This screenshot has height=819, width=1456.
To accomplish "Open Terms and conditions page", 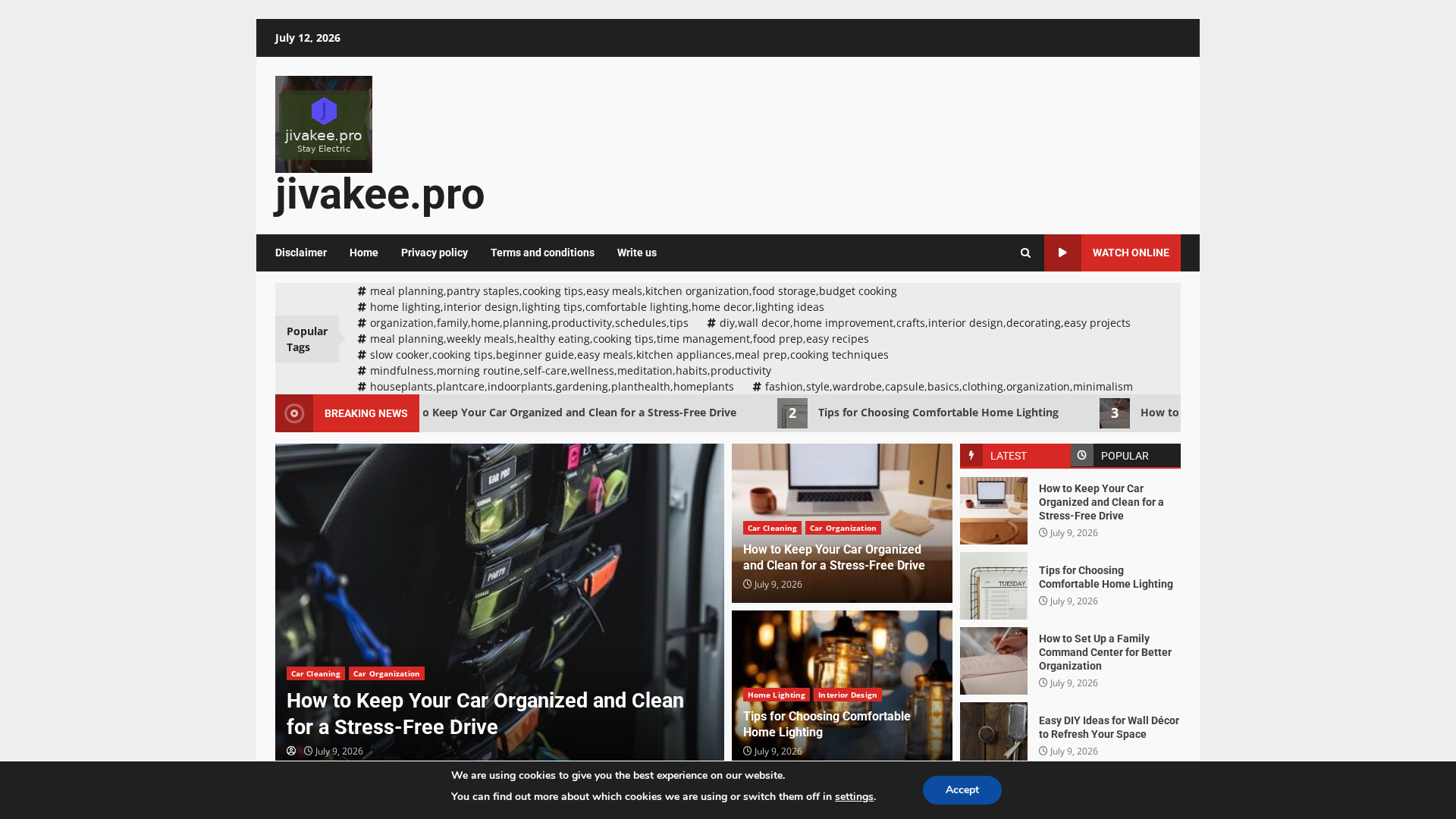I will (542, 253).
